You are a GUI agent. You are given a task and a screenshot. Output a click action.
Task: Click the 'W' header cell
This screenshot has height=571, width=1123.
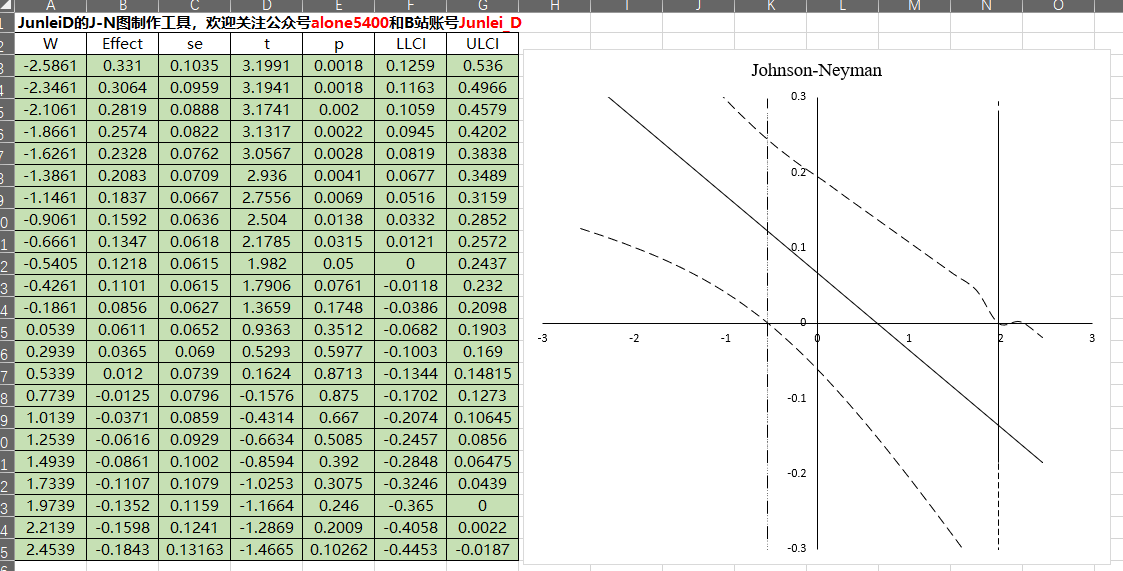click(x=50, y=44)
